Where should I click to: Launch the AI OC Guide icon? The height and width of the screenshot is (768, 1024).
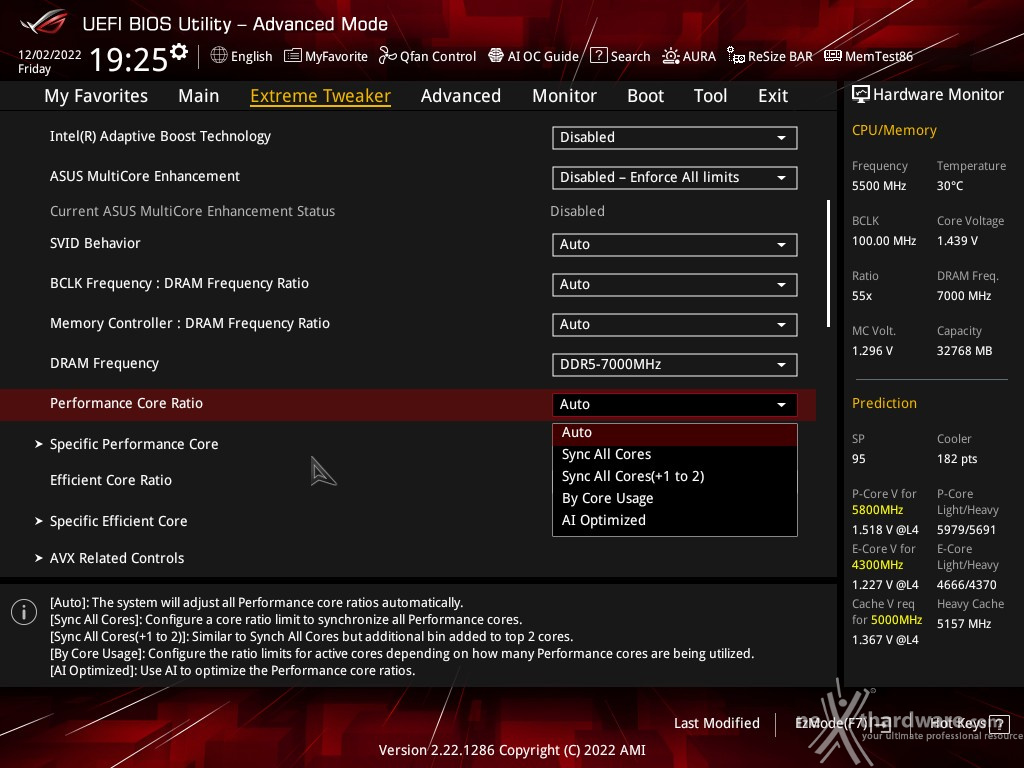(x=496, y=56)
